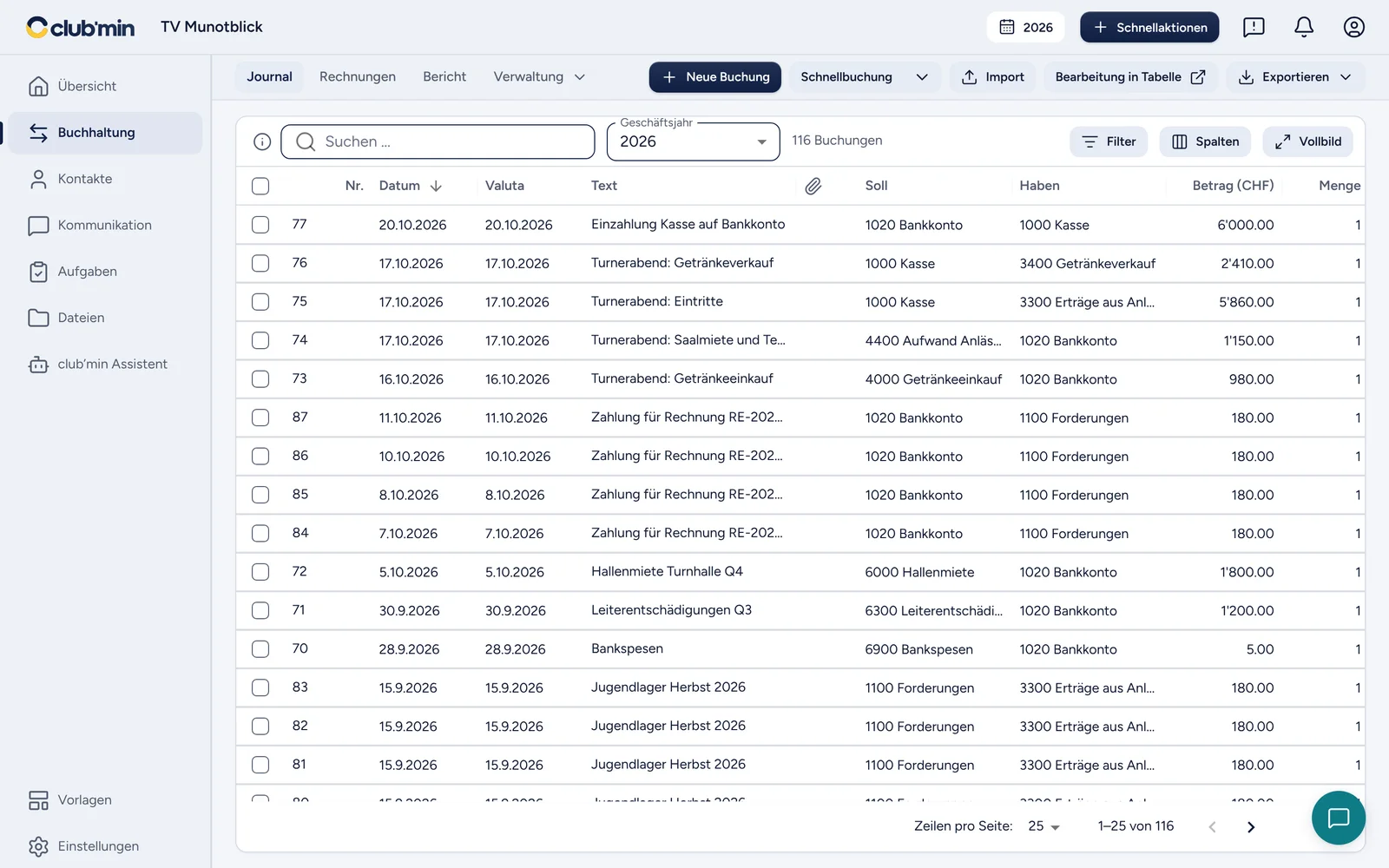The image size is (1389, 868).
Task: Open the Geschäftsjahr 2026 combo box
Action: 693,141
